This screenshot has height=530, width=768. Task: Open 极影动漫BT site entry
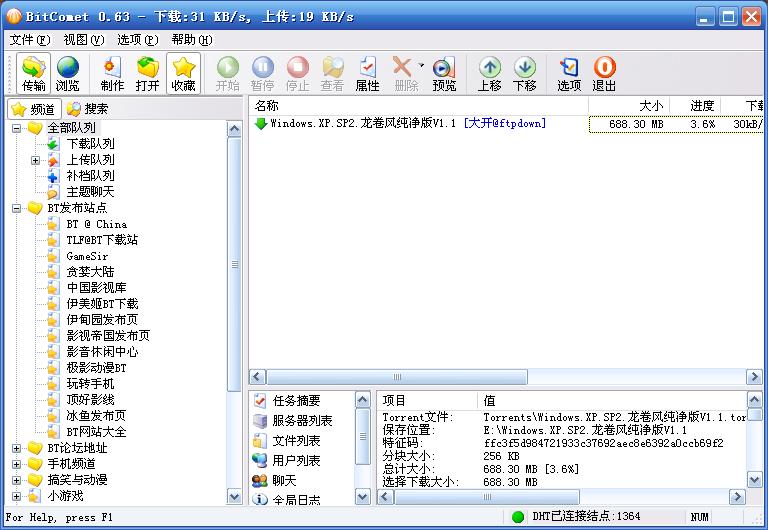click(x=96, y=368)
